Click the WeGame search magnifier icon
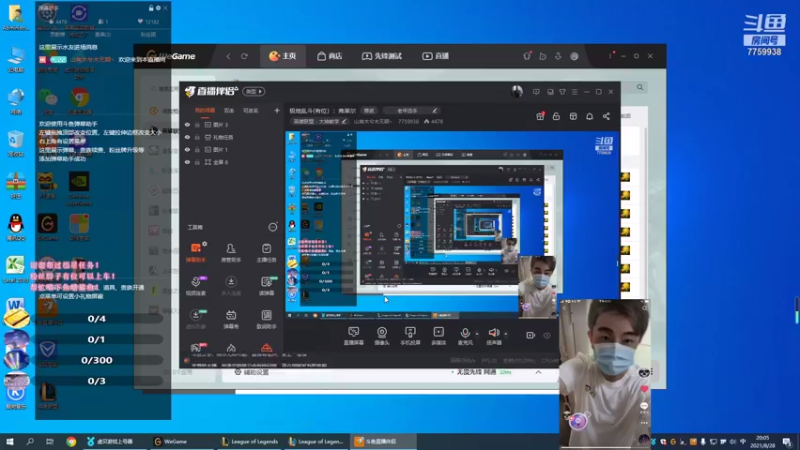The height and width of the screenshot is (450, 800). [x=640, y=87]
